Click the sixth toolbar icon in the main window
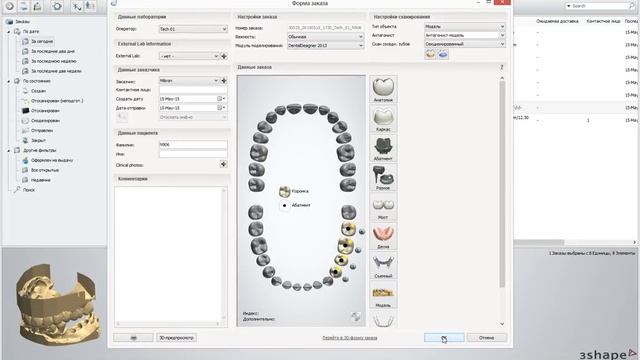This screenshot has width=640, height=360. click(x=90, y=6)
